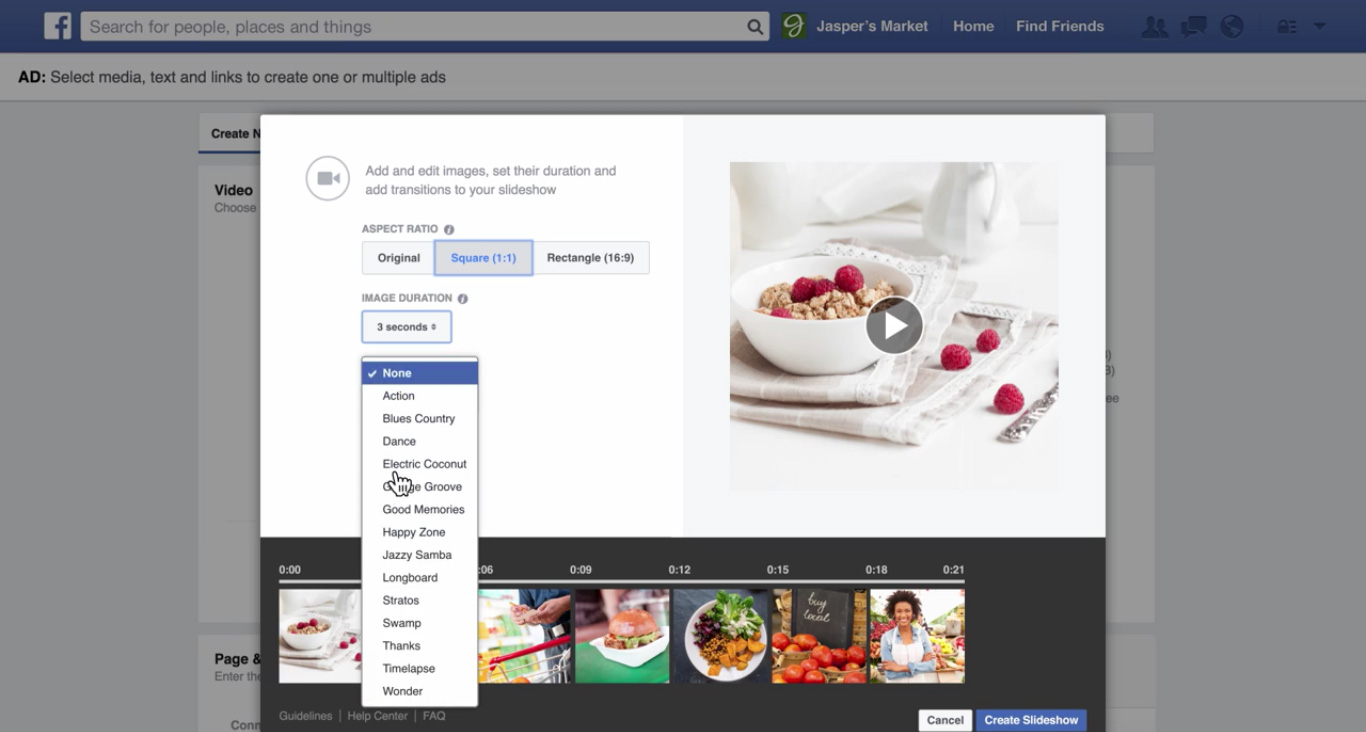Open the FAQ link
1366x732 pixels.
434,716
